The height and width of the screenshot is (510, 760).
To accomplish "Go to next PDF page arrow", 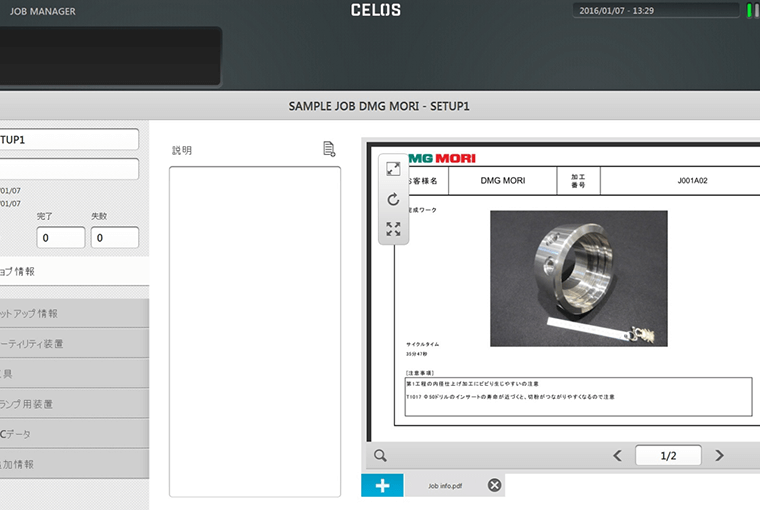I will coord(719,455).
